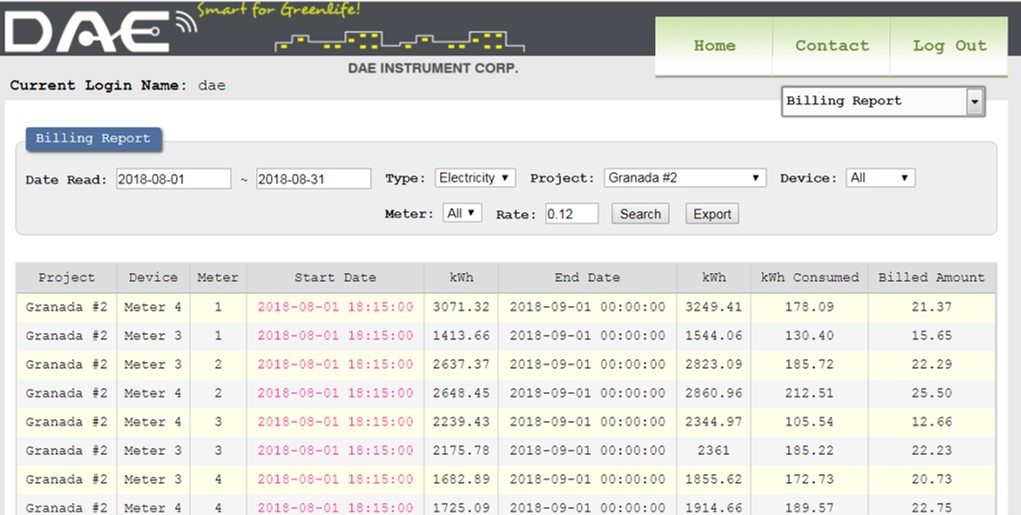
Task: Click start kWh reading 1682.89
Action: pos(461,479)
